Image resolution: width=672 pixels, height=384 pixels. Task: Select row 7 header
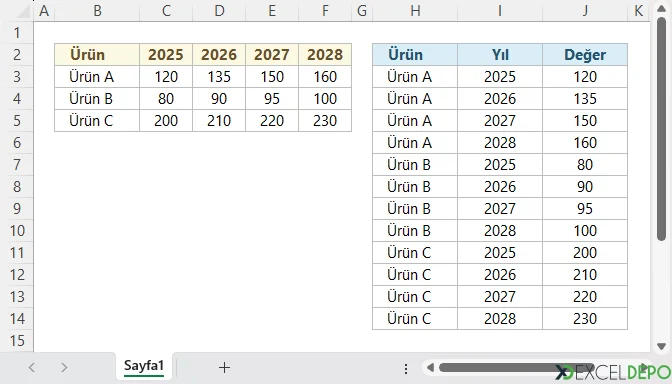pos(17,165)
